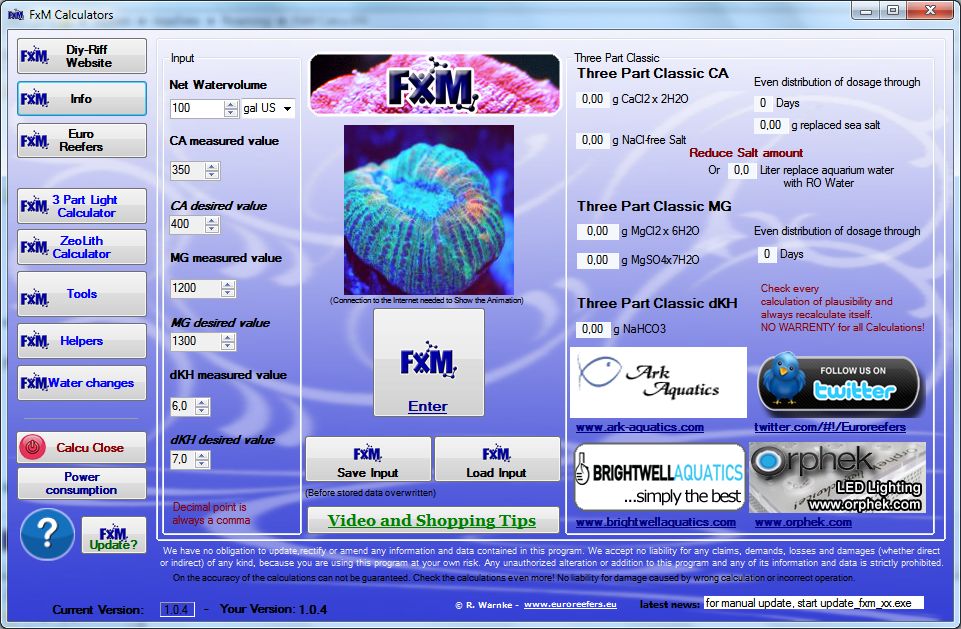This screenshot has height=629, width=961.
Task: Click Save Input button
Action: pos(368,459)
